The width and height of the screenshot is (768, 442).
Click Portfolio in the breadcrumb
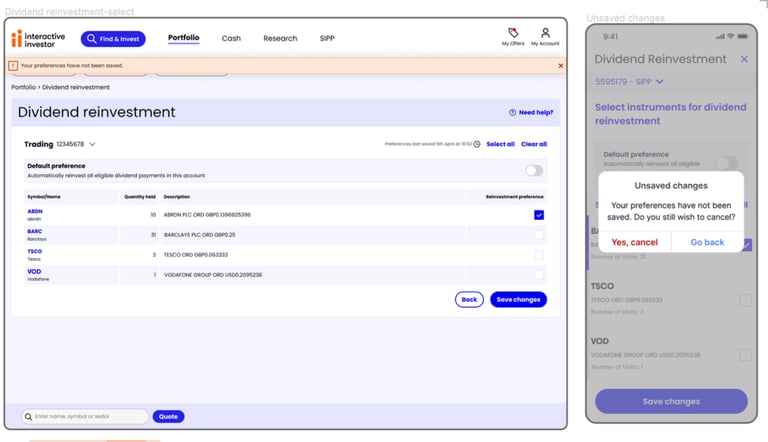point(24,87)
